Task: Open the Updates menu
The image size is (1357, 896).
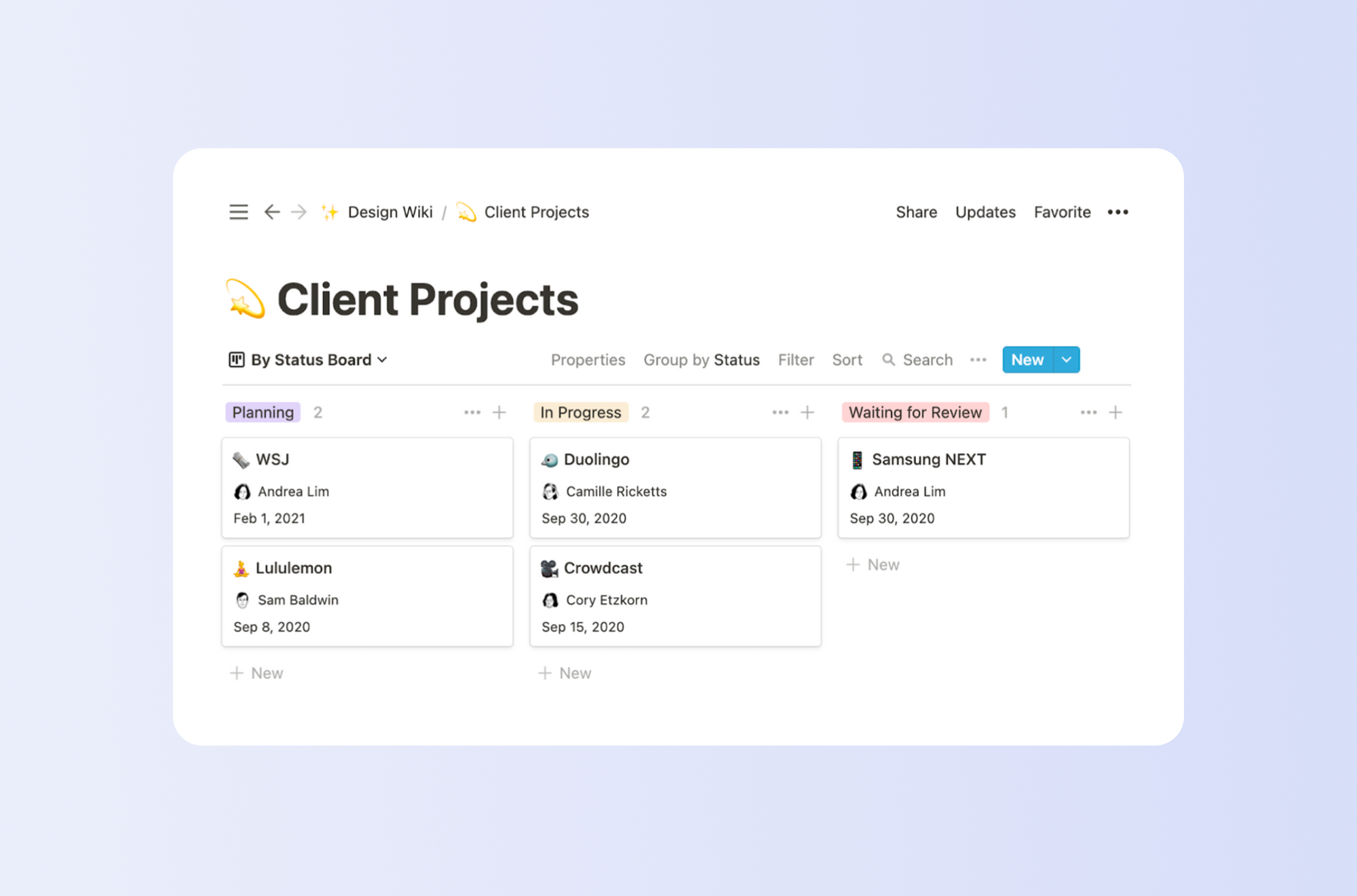Action: coord(985,212)
